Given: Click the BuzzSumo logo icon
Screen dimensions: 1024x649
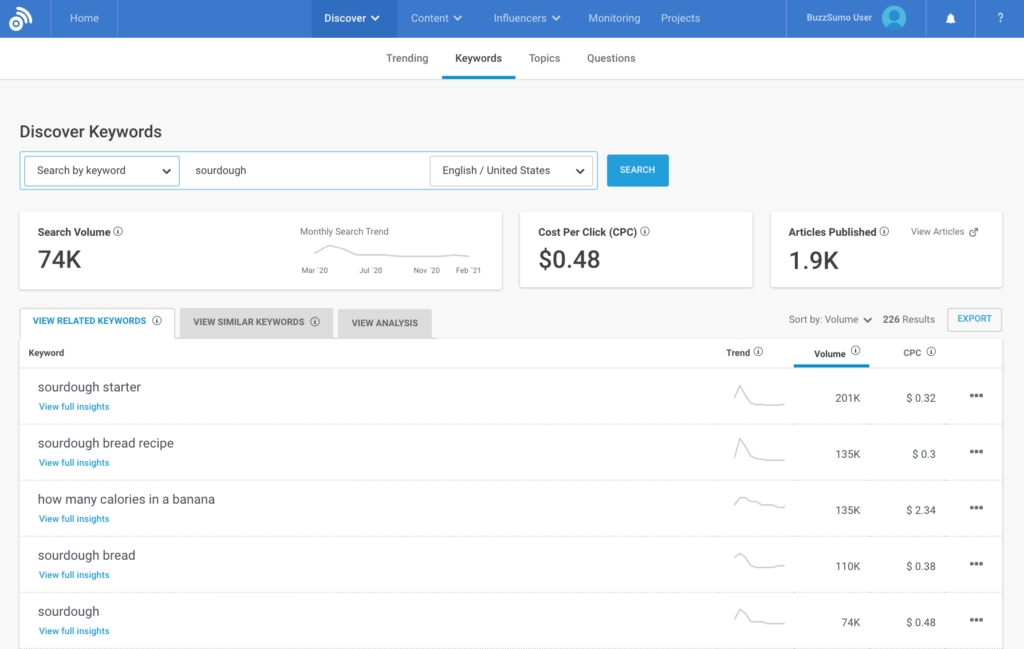Looking at the screenshot, I should point(23,17).
